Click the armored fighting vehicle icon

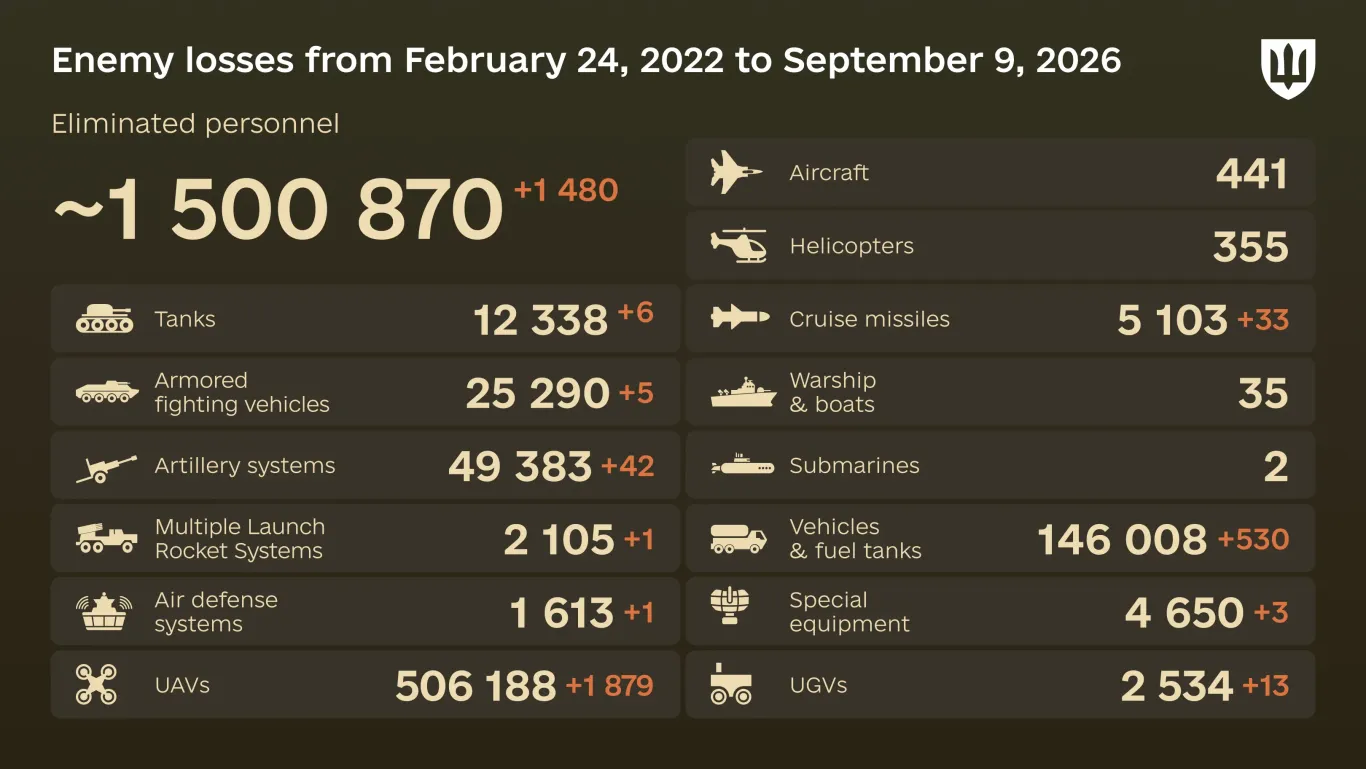pyautogui.click(x=106, y=392)
